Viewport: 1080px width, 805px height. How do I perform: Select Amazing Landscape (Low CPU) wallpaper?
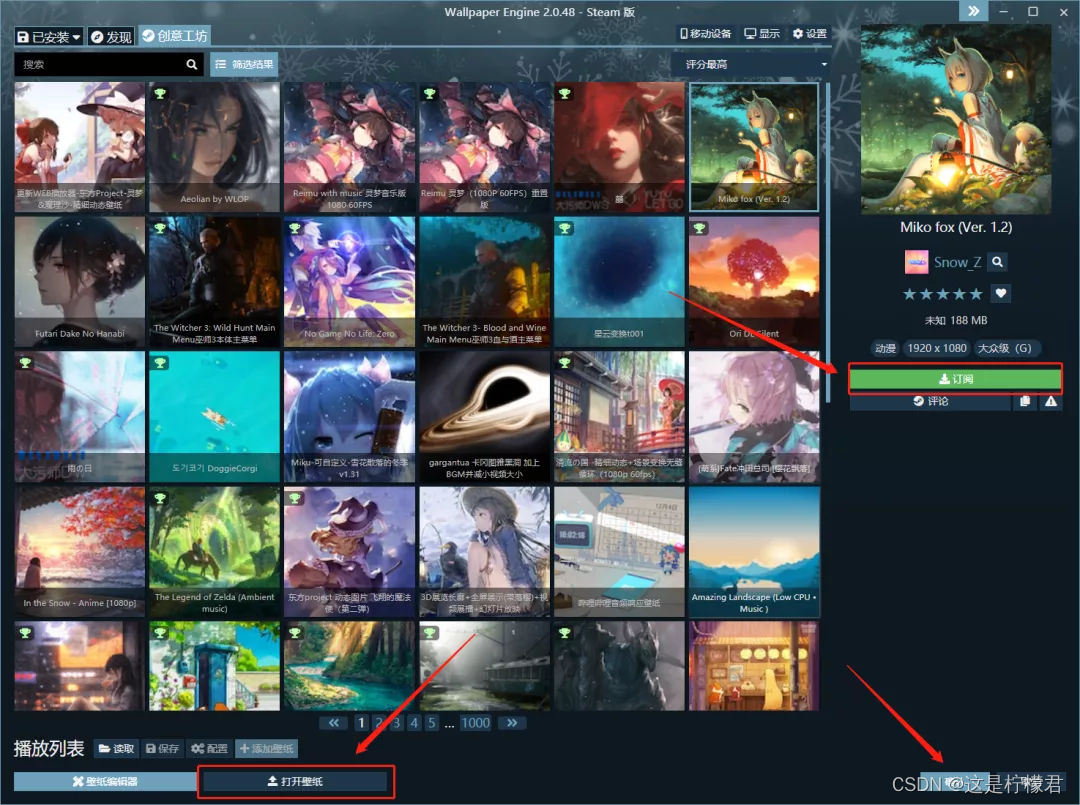pyautogui.click(x=754, y=551)
